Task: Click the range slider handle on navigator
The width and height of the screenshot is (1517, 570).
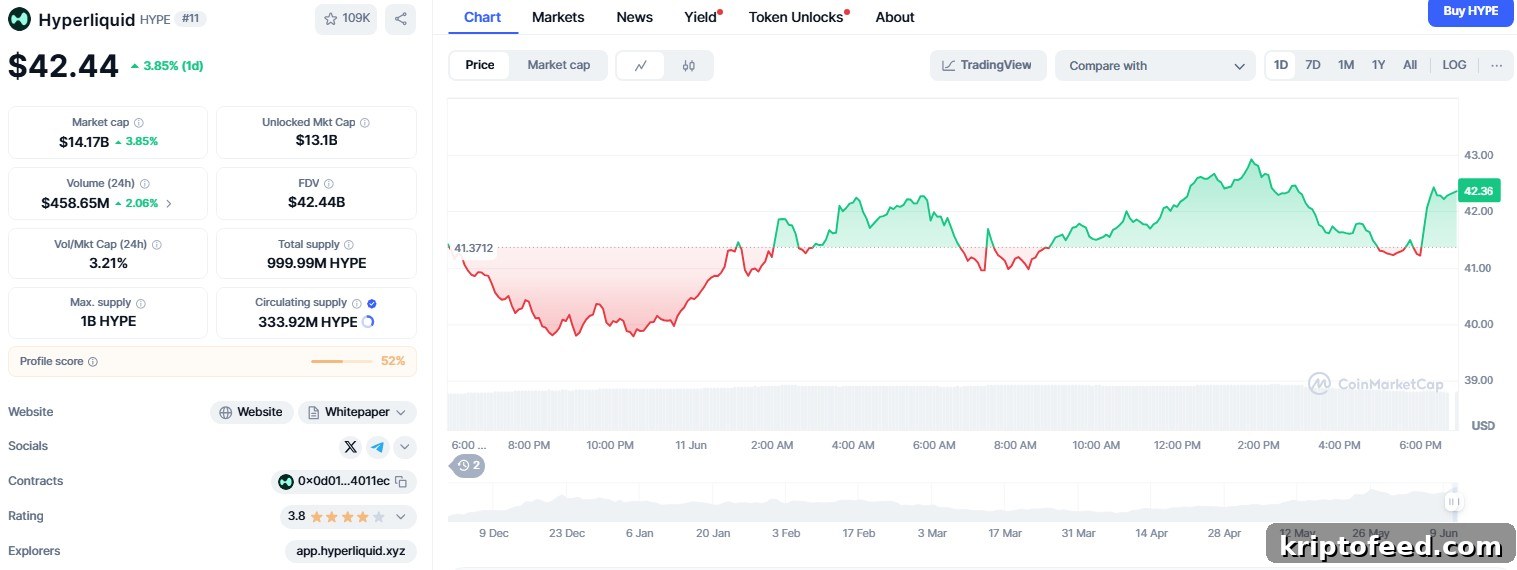Action: 1453,502
